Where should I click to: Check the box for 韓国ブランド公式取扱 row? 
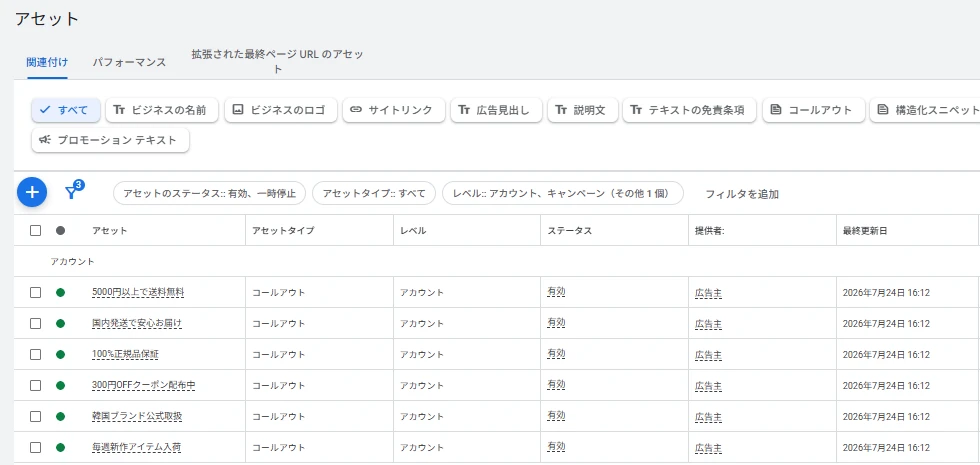click(36, 416)
